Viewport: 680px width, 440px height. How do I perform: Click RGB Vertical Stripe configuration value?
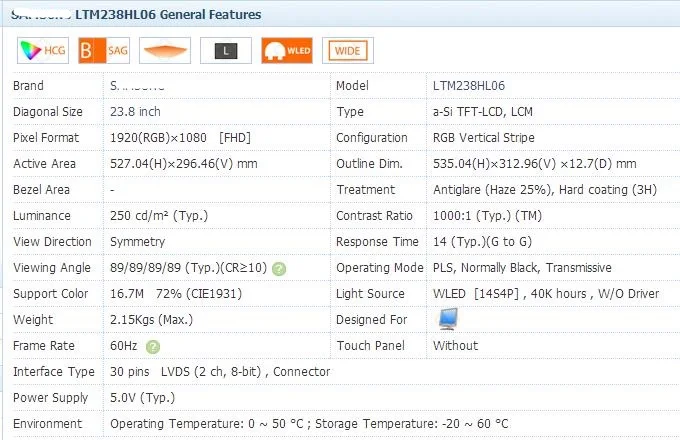coord(484,138)
